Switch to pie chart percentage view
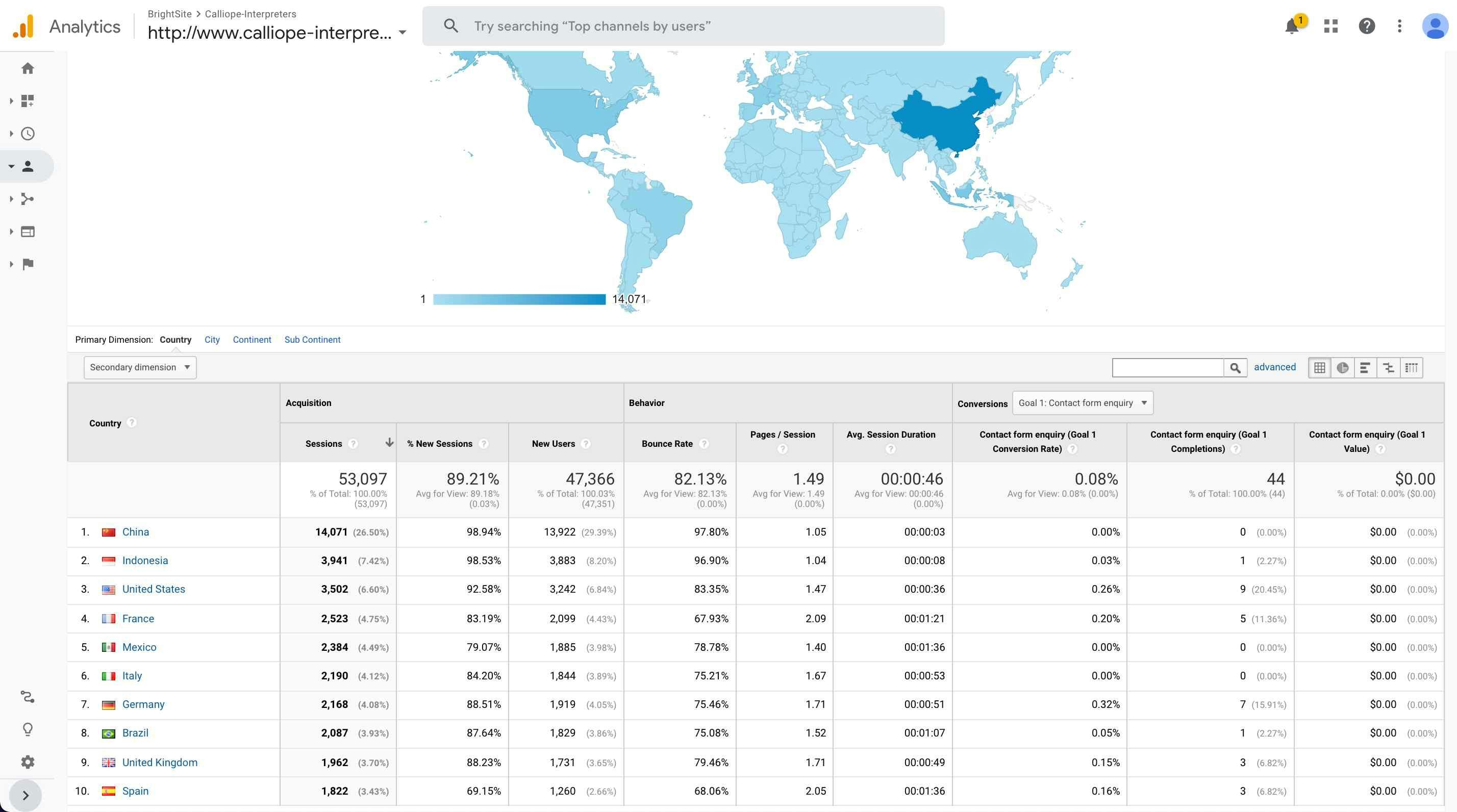The width and height of the screenshot is (1457, 812). [1342, 368]
